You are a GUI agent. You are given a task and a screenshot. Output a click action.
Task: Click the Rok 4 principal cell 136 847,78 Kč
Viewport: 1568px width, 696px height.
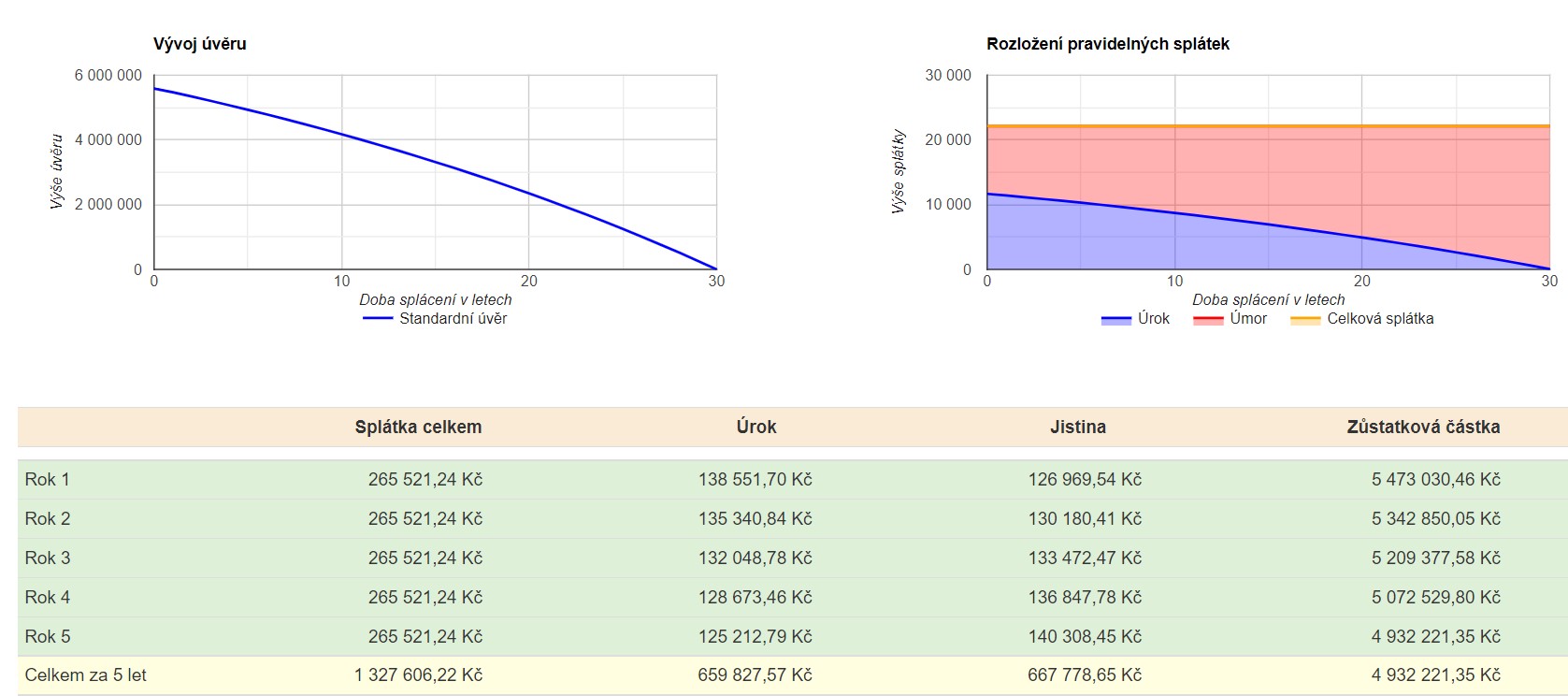1085,598
